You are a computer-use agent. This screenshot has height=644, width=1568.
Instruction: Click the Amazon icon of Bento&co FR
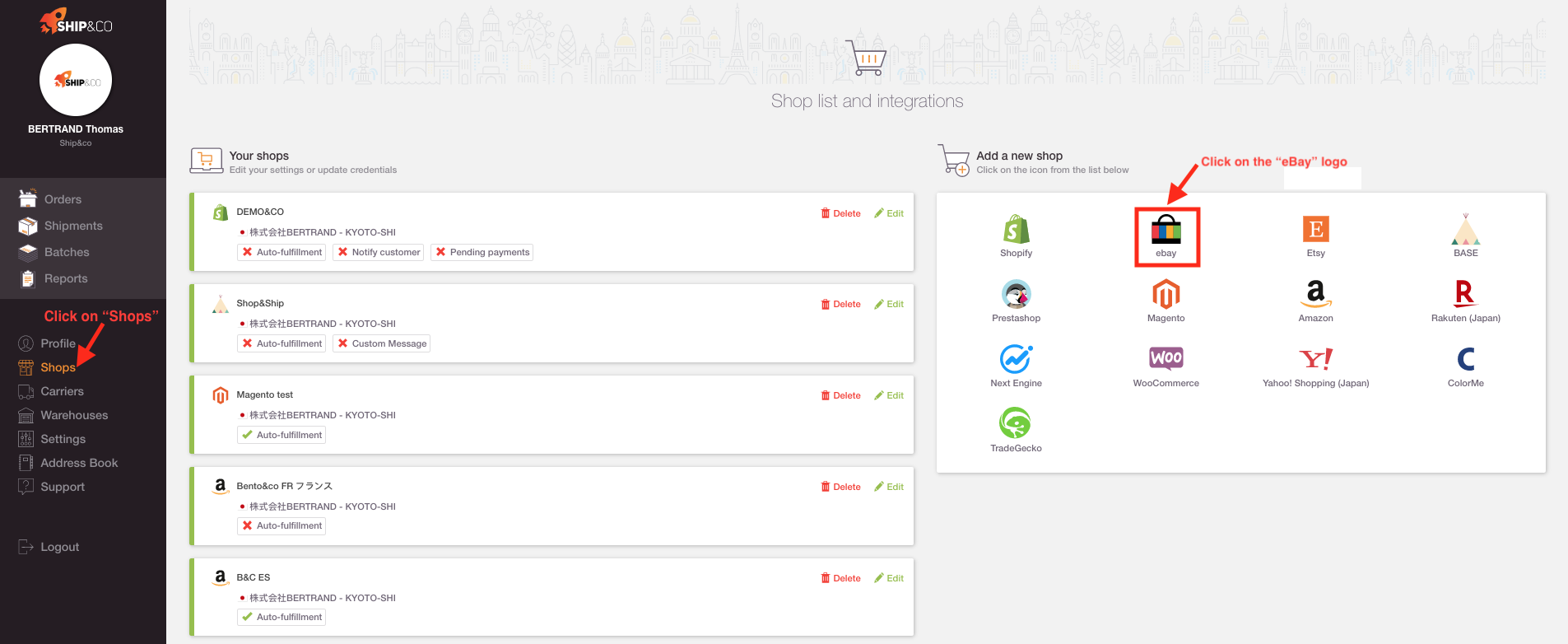tap(220, 486)
